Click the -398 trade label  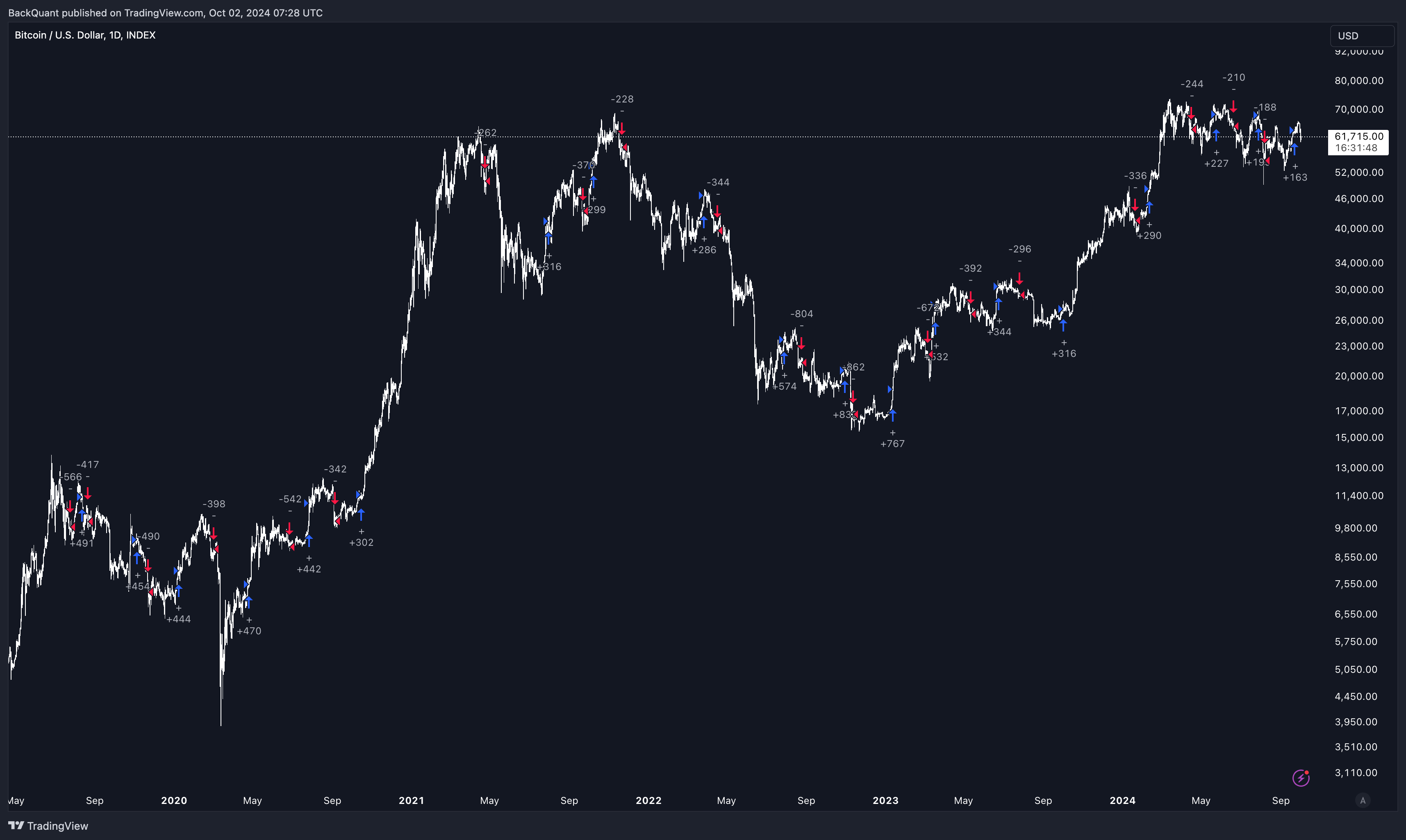point(214,504)
